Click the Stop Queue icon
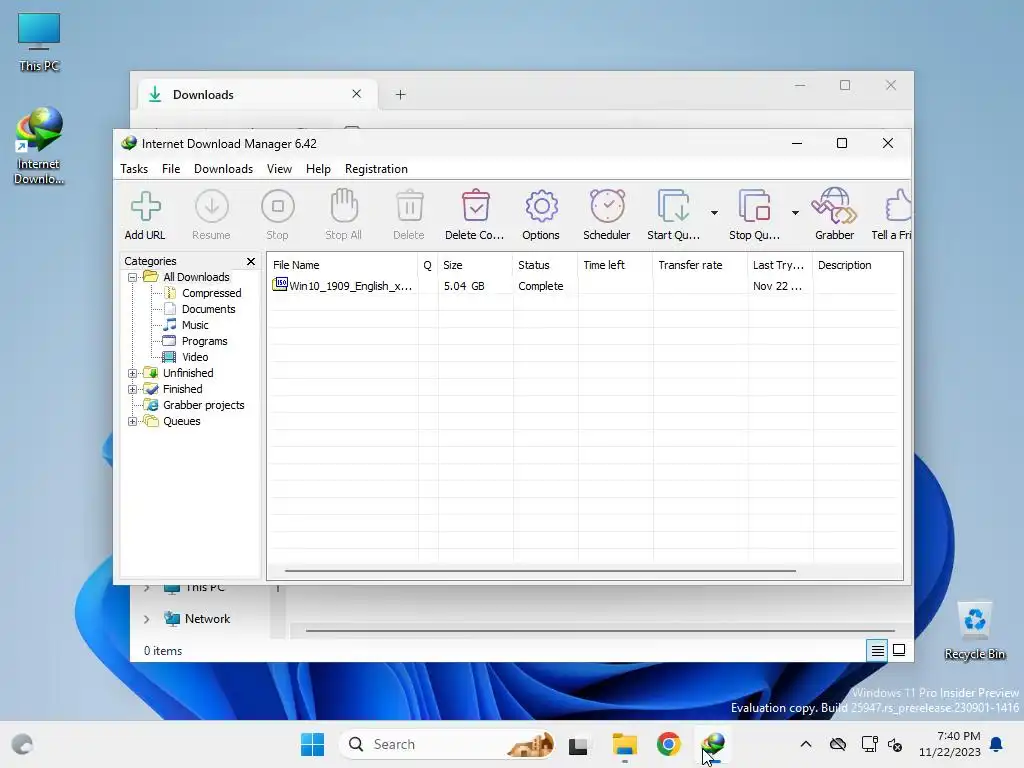The height and width of the screenshot is (768, 1024). click(754, 206)
